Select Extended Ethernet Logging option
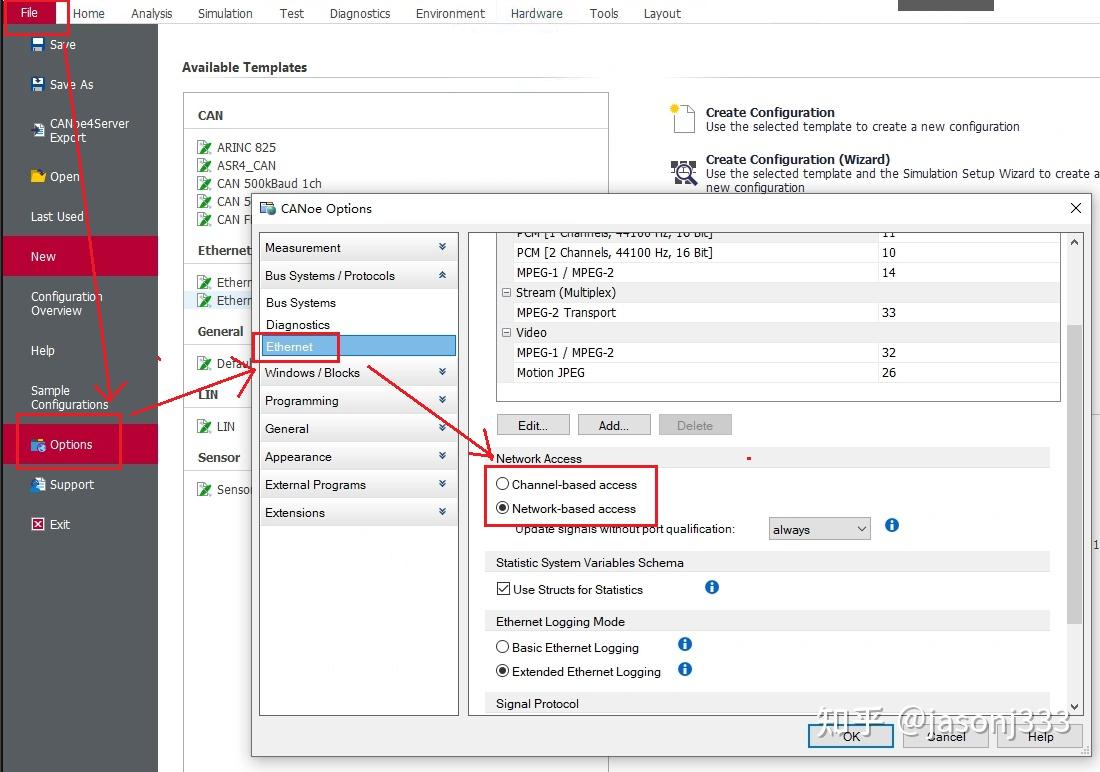 (502, 671)
